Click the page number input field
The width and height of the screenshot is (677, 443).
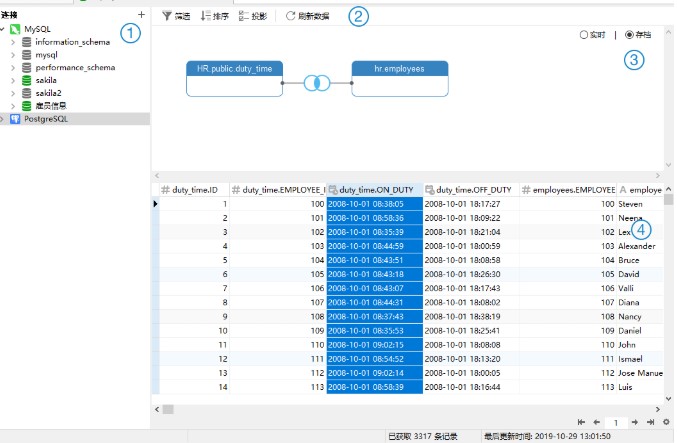[617, 423]
